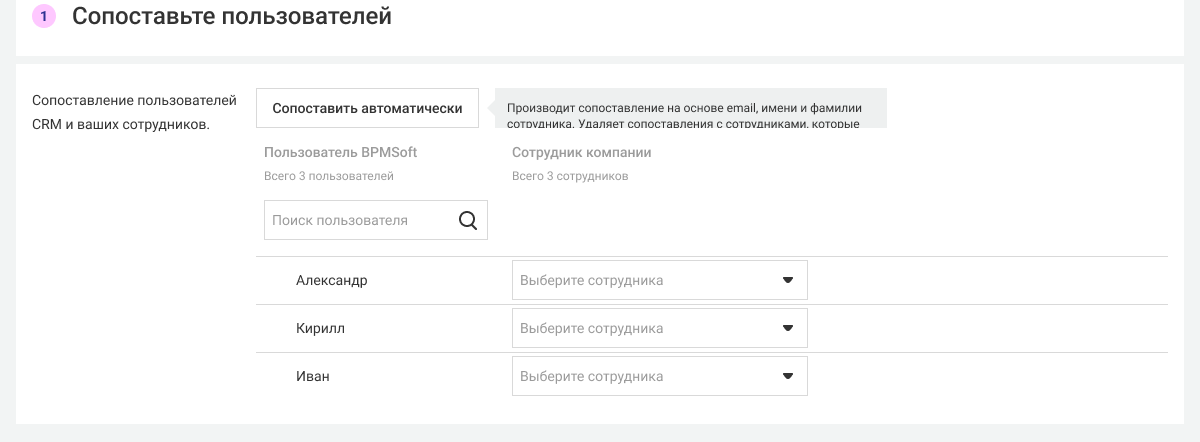Image resolution: width=1200 pixels, height=442 pixels.
Task: Click the auto-matching hint tooltip text
Action: pos(683,109)
